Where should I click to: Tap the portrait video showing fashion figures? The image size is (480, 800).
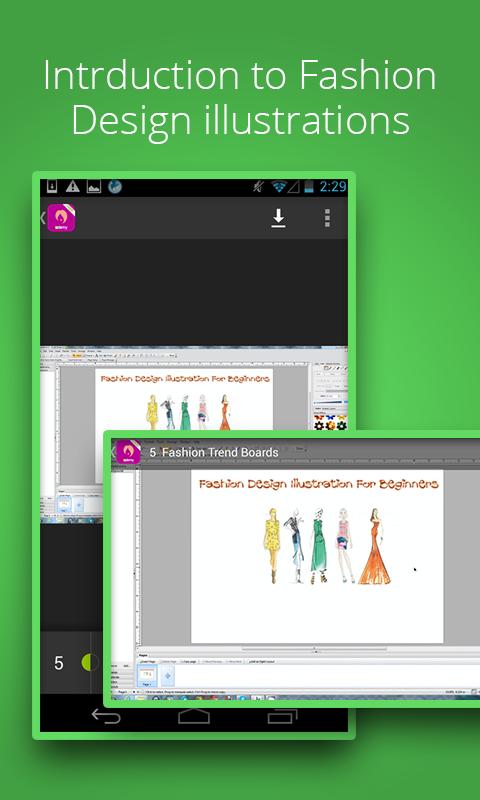[x=194, y=435]
